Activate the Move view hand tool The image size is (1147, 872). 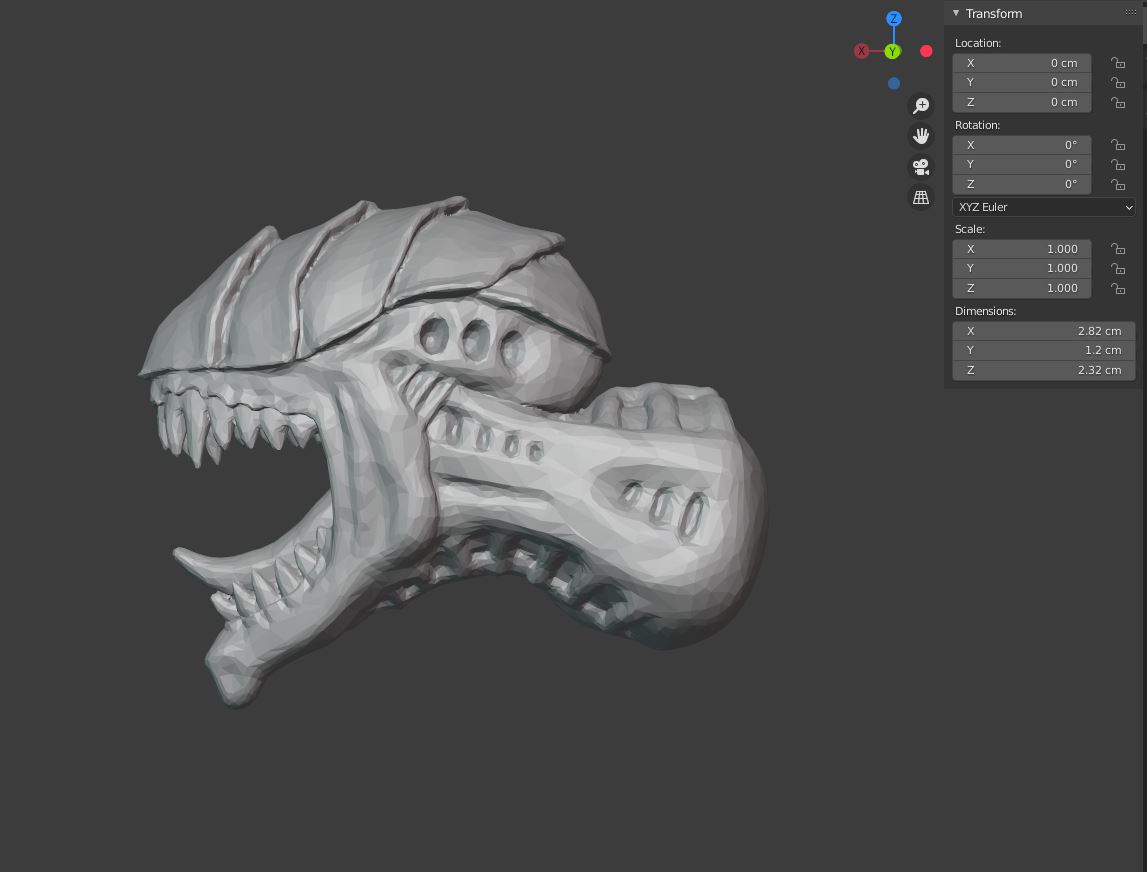tap(921, 135)
